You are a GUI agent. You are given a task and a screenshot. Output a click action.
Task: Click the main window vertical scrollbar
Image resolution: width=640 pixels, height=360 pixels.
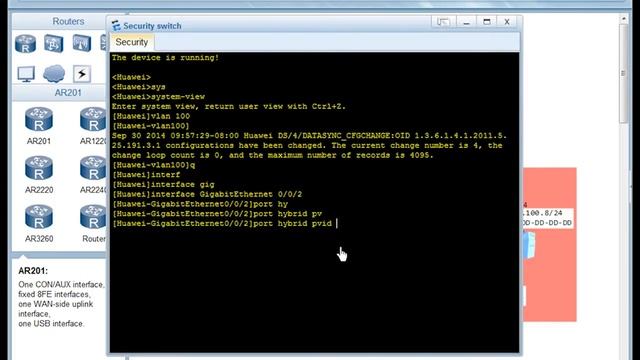point(623,73)
